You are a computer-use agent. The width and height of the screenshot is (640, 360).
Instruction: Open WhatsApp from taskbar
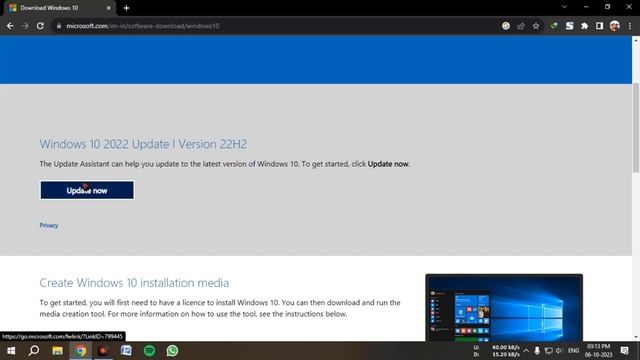click(172, 351)
